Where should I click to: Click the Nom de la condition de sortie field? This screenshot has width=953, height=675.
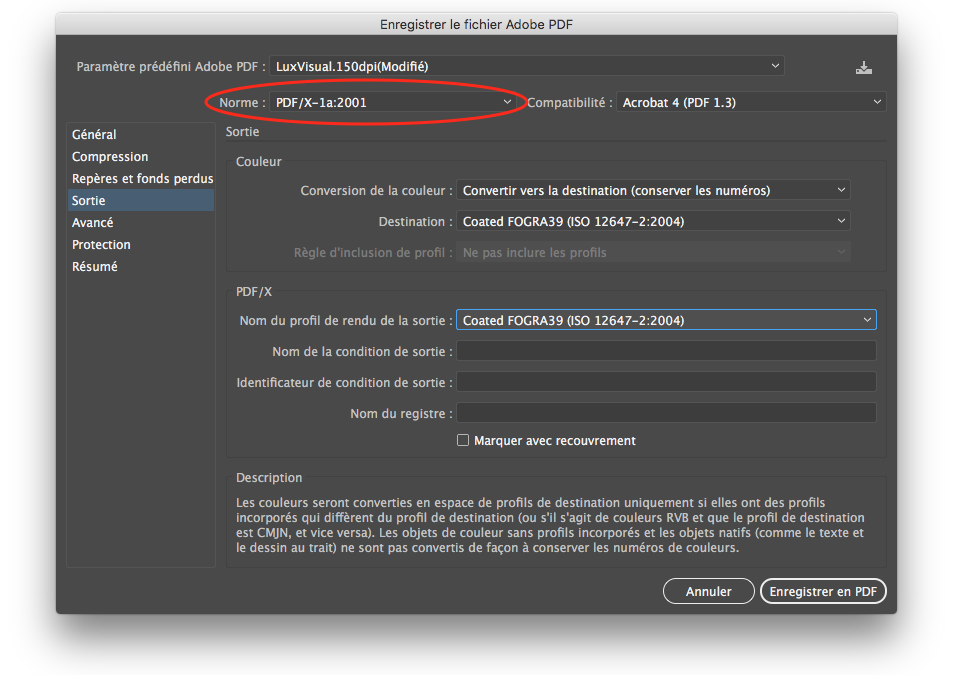pyautogui.click(x=666, y=351)
